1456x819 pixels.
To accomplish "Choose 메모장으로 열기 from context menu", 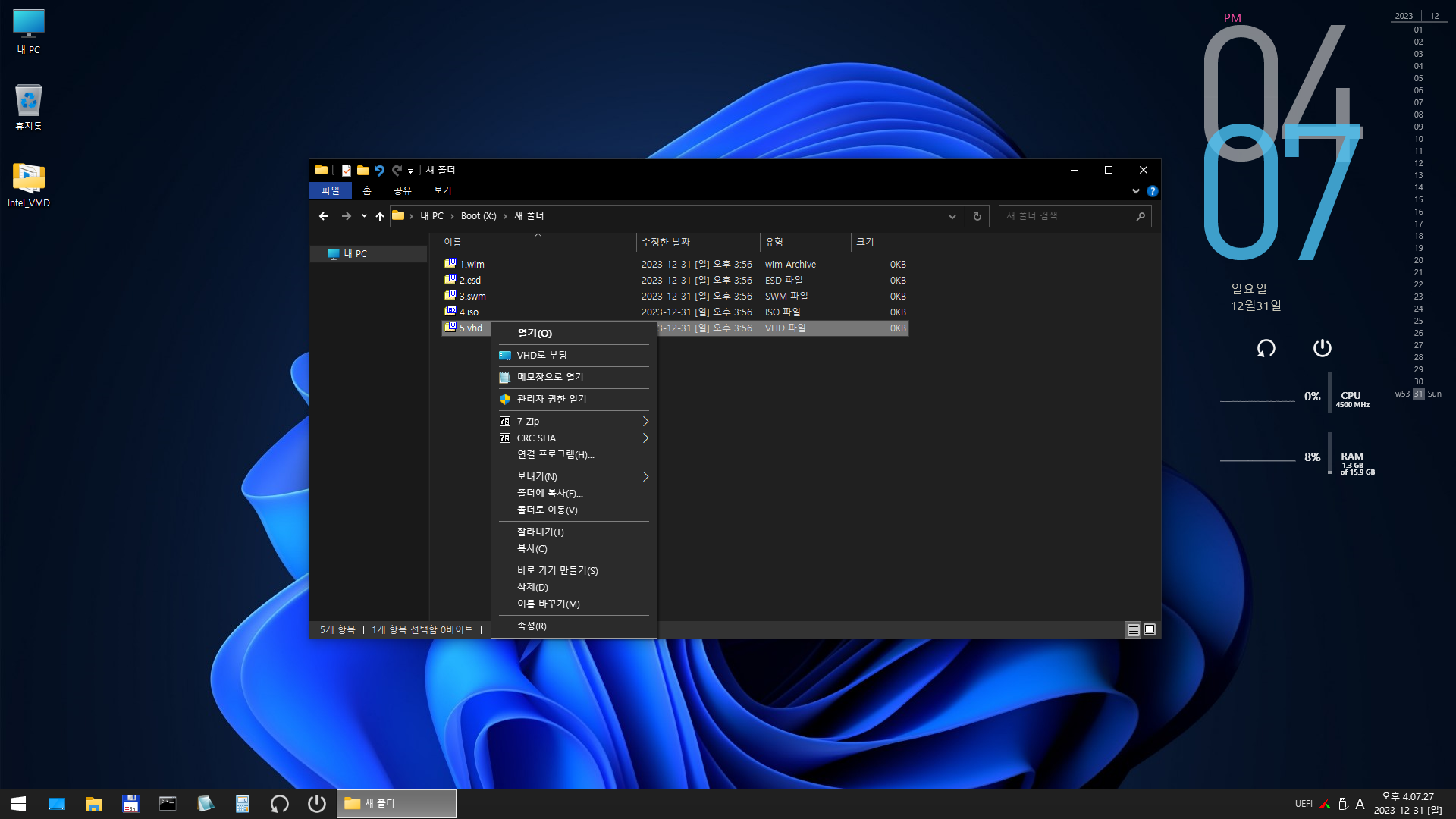I will (x=574, y=377).
